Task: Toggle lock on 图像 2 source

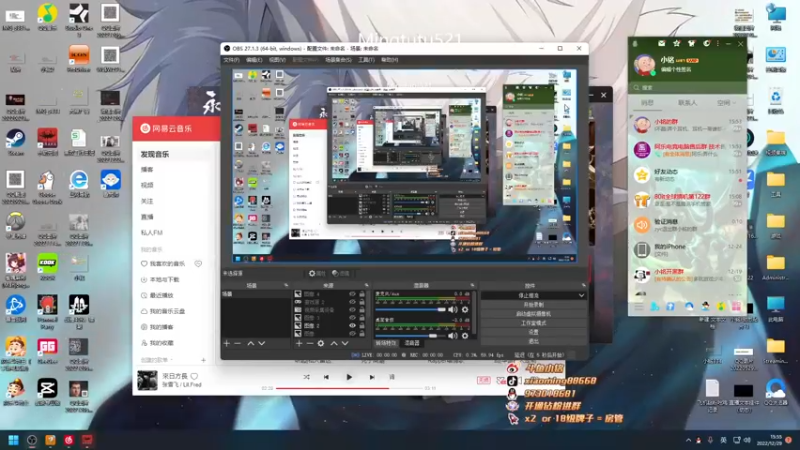Action: click(x=362, y=326)
